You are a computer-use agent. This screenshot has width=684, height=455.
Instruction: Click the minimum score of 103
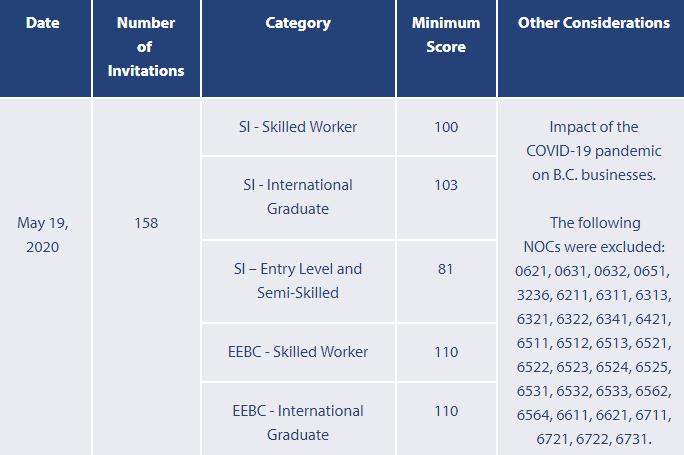coord(446,185)
